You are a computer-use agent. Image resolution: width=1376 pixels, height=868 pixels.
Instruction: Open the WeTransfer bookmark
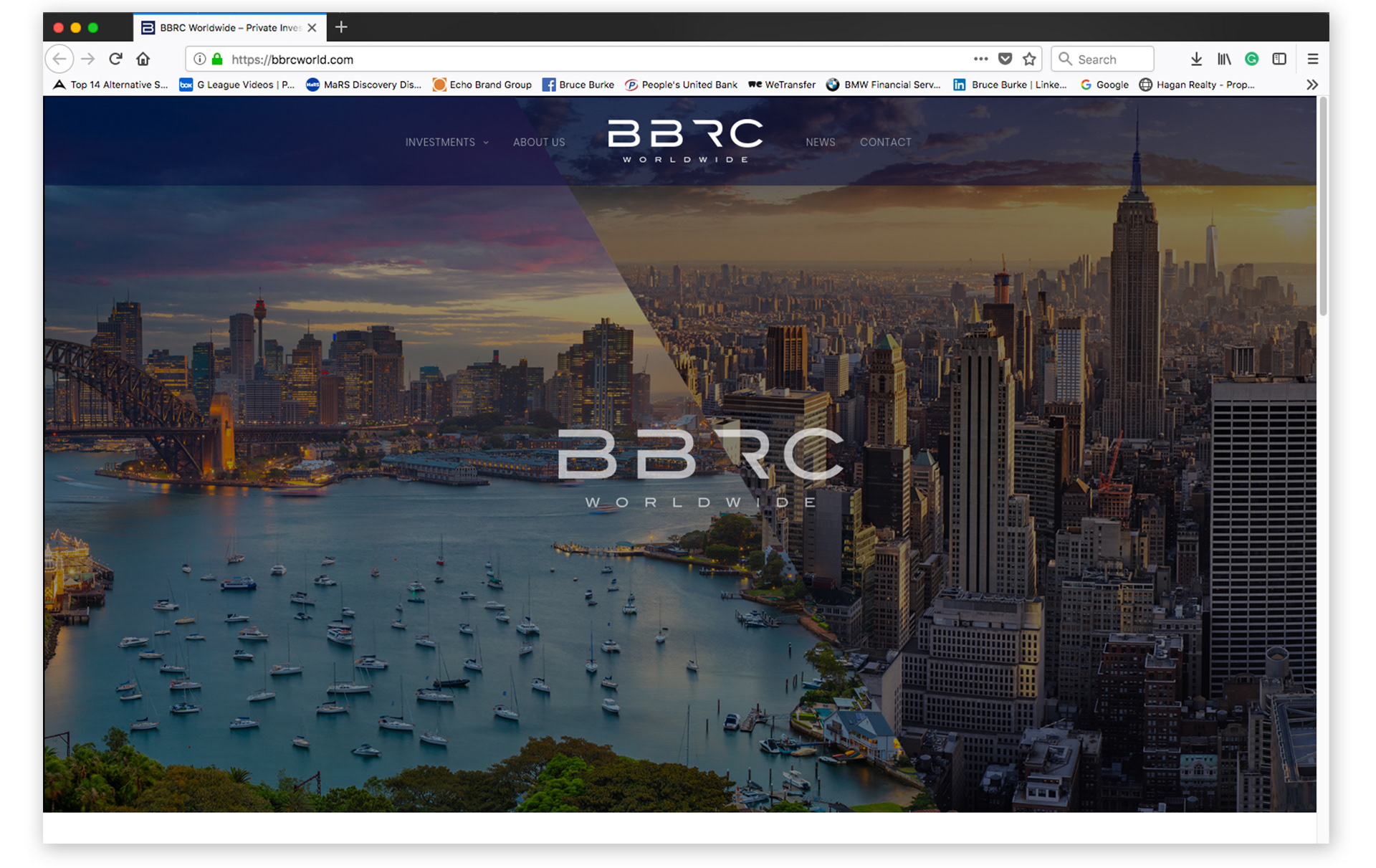(782, 85)
